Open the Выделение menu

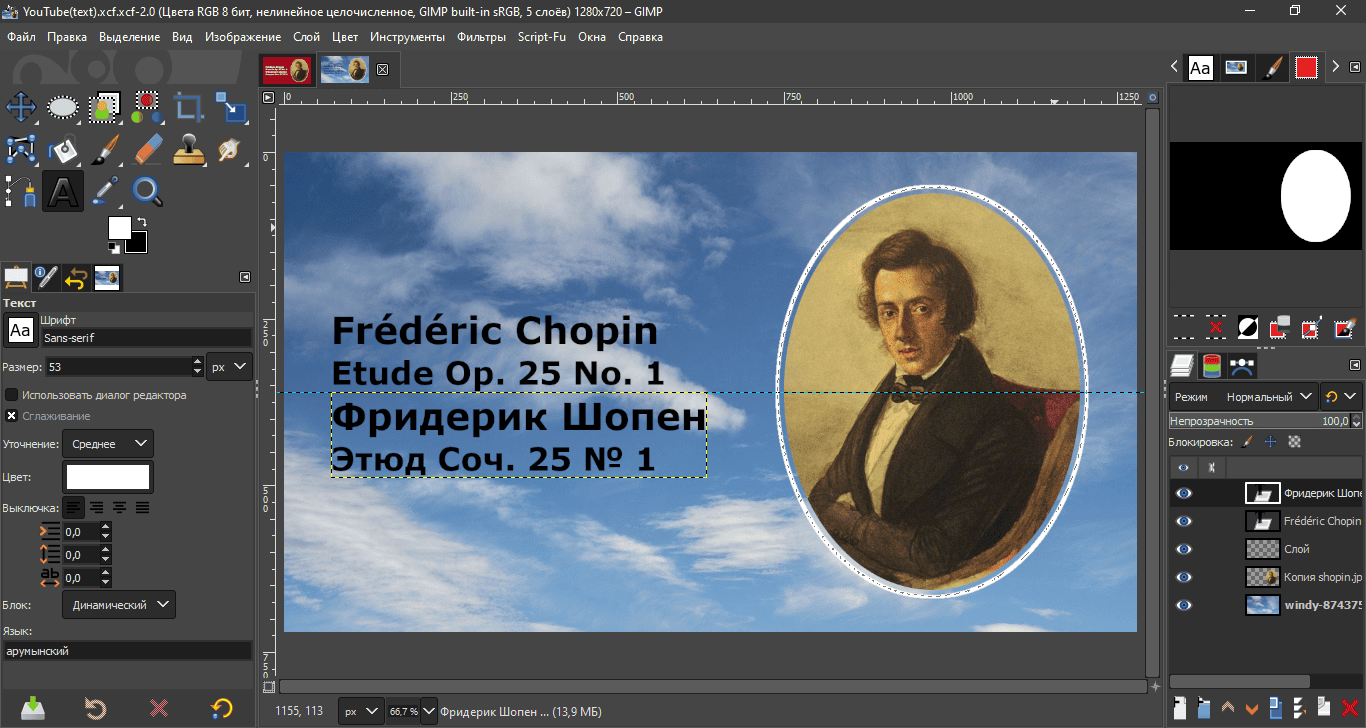[x=129, y=37]
